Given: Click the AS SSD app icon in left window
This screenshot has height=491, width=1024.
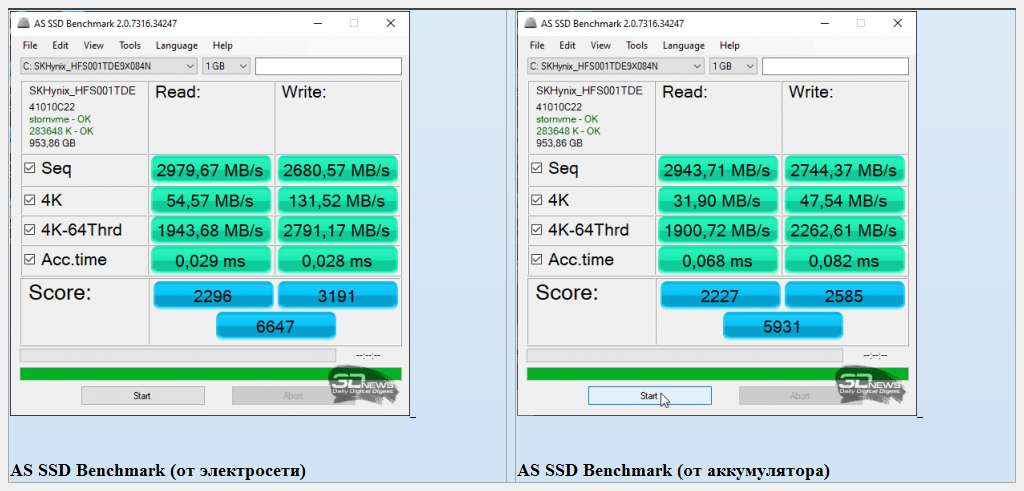Looking at the screenshot, I should point(23,24).
